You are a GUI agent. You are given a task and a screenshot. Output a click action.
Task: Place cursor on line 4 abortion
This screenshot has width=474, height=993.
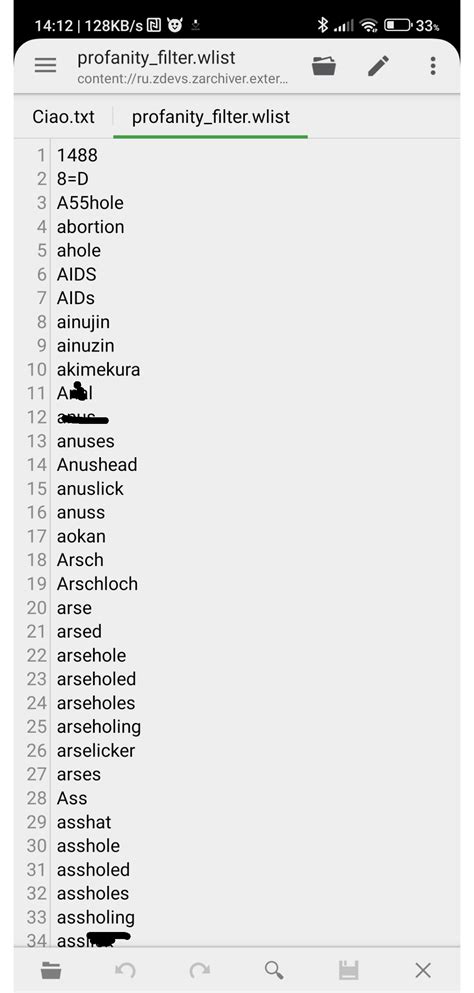tap(91, 227)
